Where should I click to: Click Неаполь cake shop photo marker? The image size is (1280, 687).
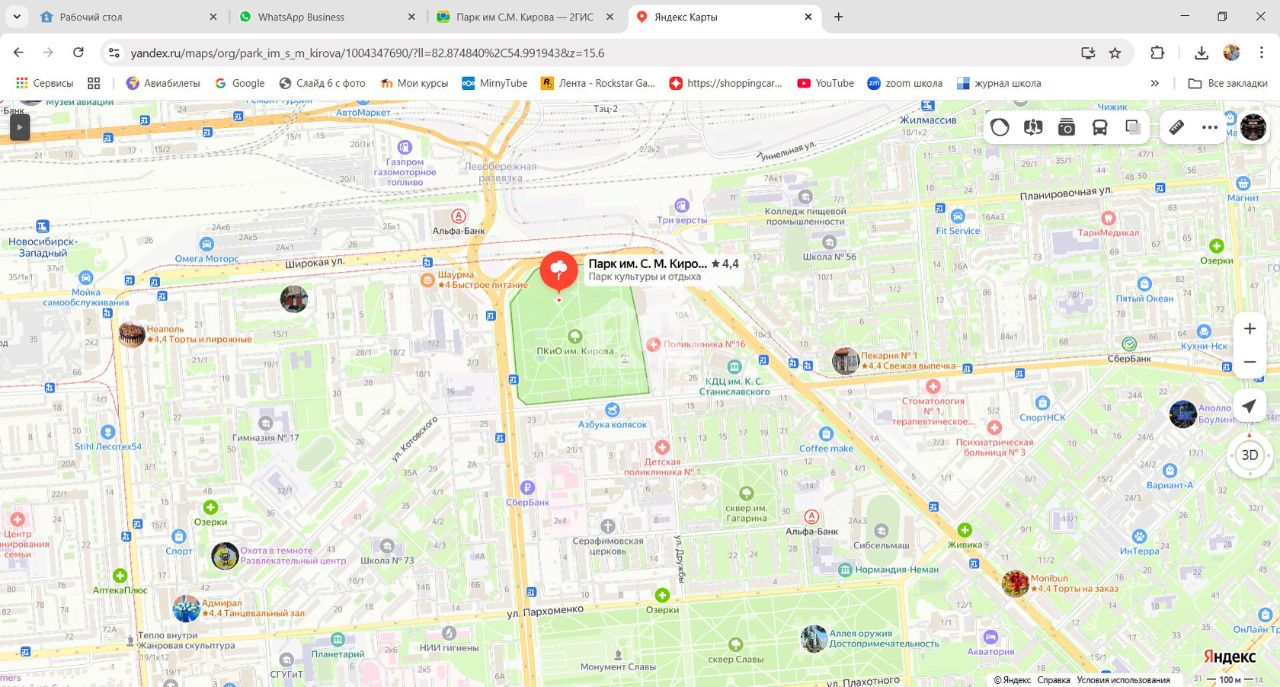pos(132,334)
